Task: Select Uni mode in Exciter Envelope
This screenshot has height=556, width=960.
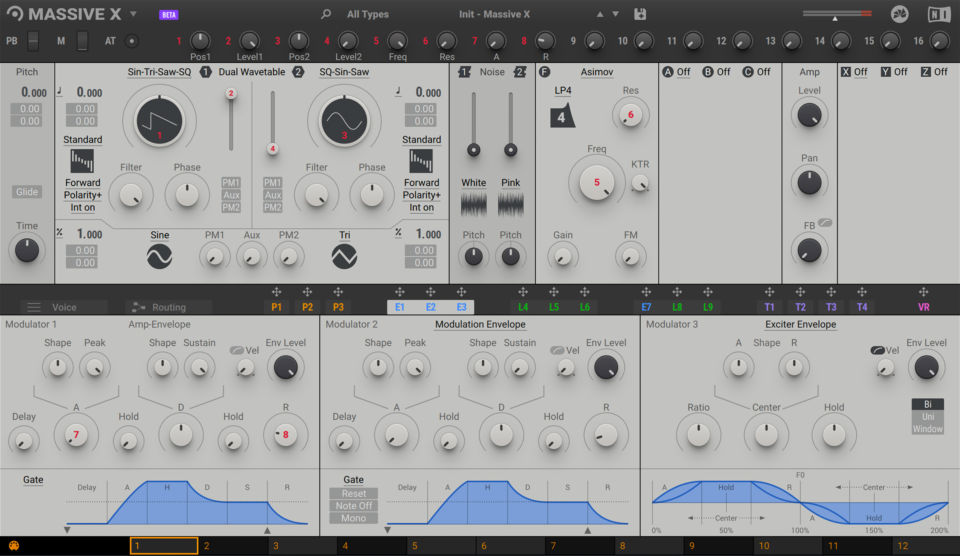Action: click(x=927, y=416)
